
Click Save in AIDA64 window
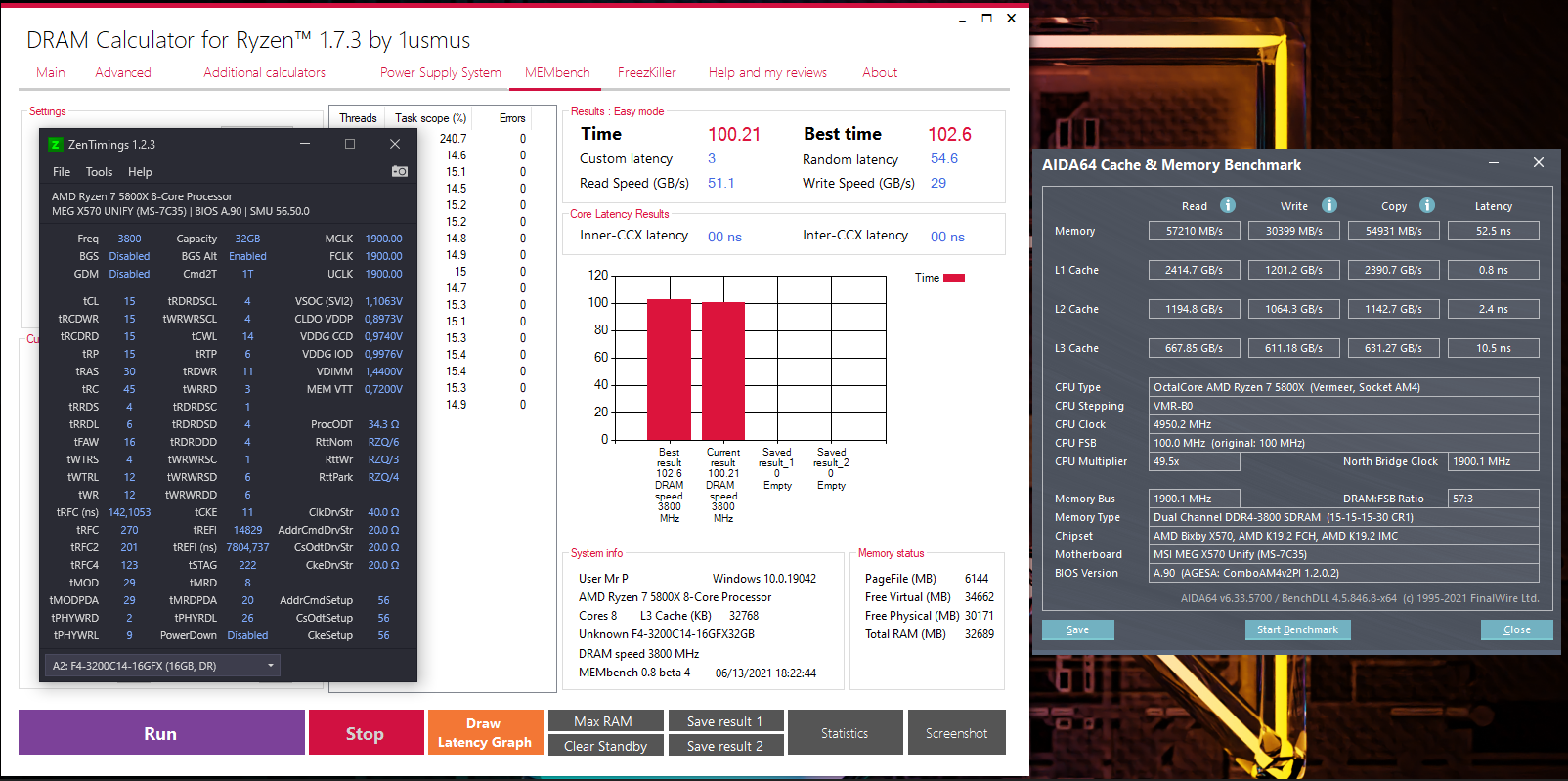pyautogui.click(x=1077, y=629)
